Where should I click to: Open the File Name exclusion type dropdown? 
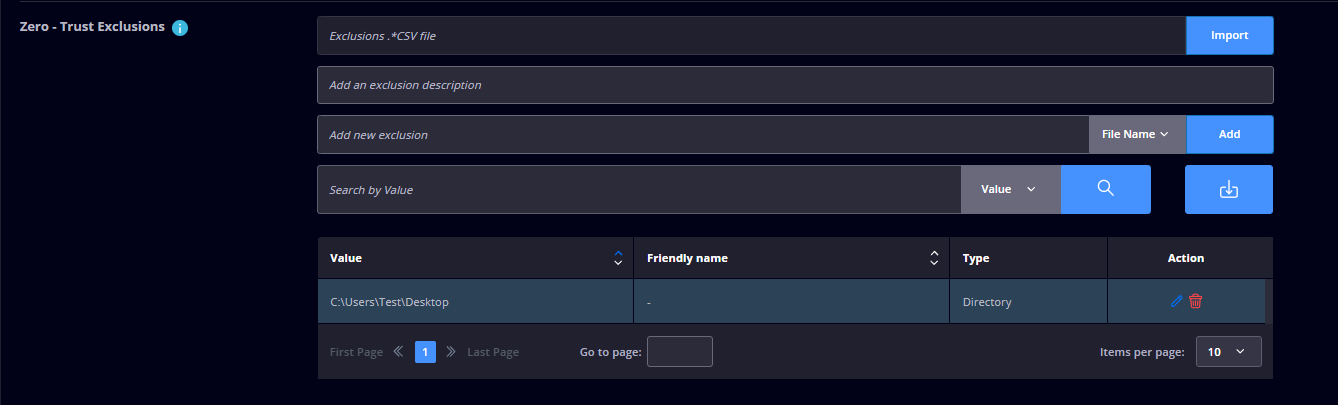pos(1137,134)
